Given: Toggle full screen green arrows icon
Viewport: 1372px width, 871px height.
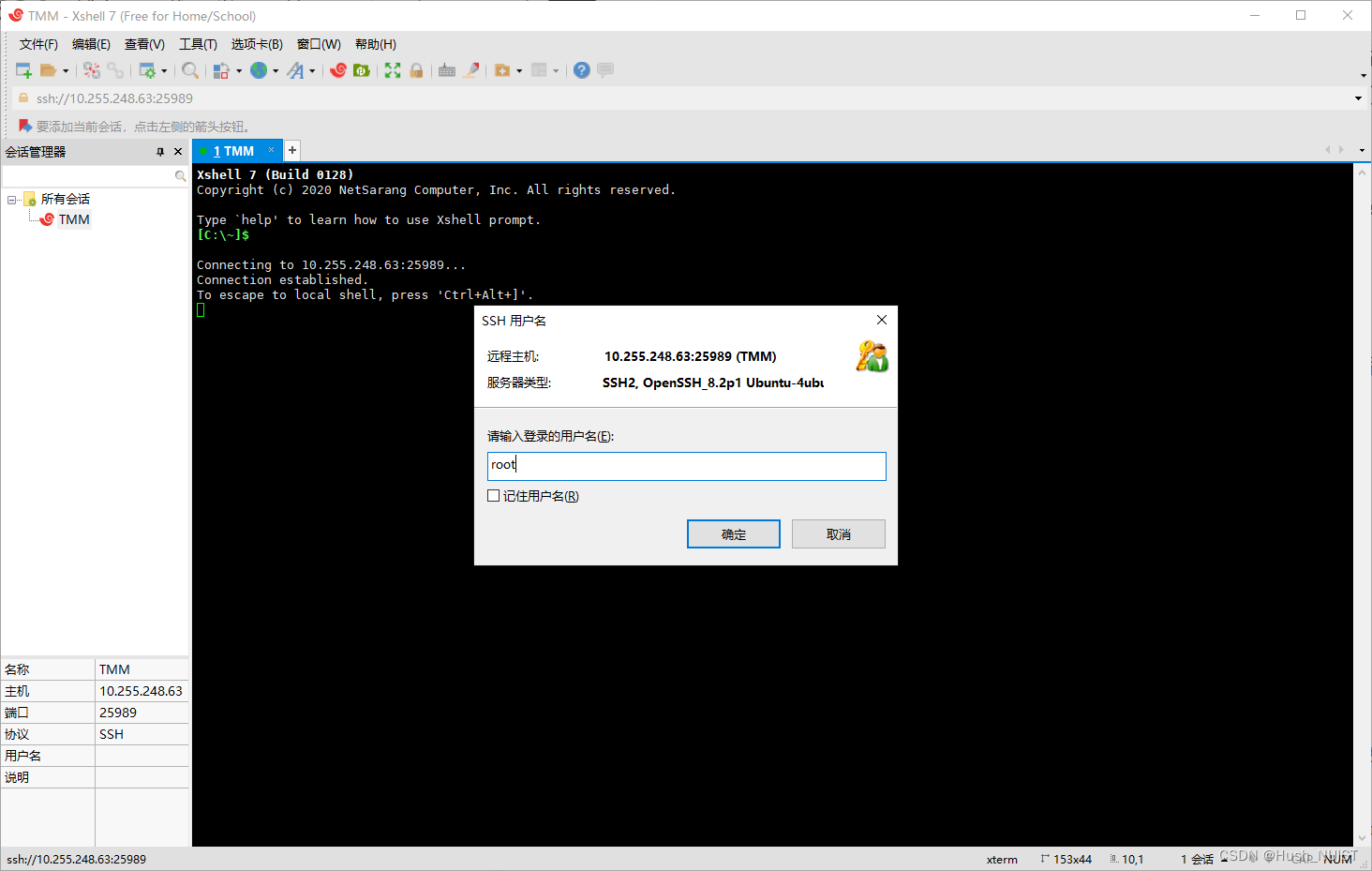Looking at the screenshot, I should click(x=393, y=70).
